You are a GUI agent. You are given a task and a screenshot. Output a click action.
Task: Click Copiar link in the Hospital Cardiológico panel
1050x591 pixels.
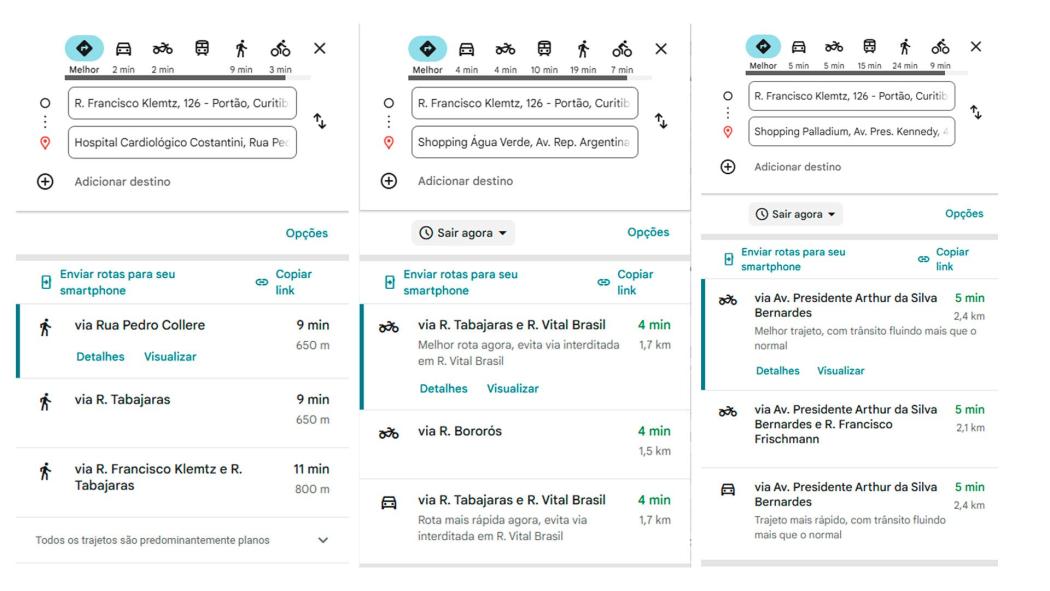(293, 282)
